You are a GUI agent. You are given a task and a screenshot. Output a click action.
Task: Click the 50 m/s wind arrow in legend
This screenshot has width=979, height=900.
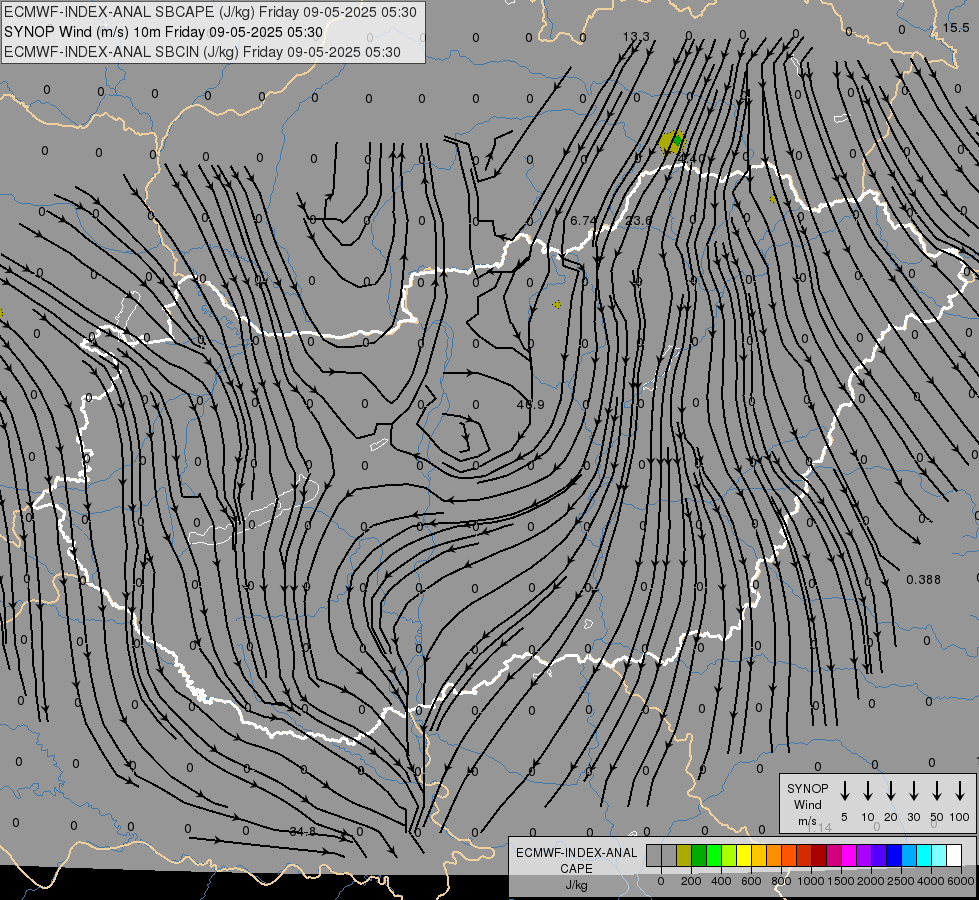pos(937,791)
